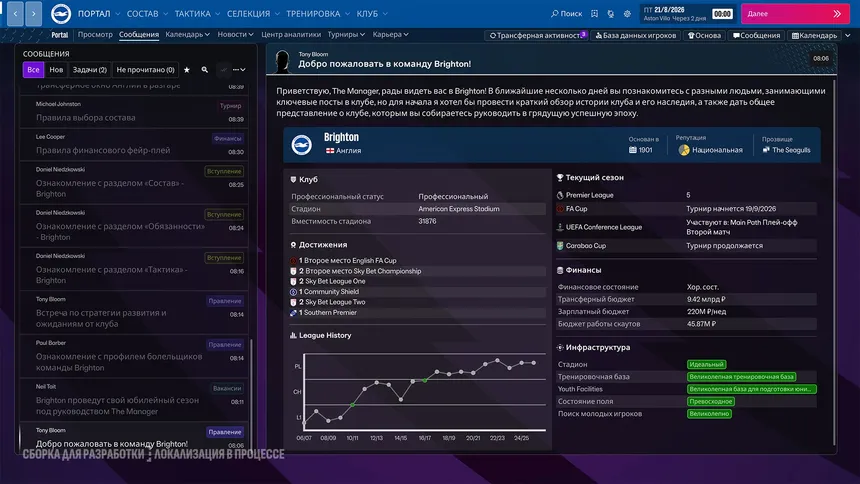Open message Ознакомление с разделом «Состав»
Image resolution: width=860 pixels, height=484 pixels.
pyautogui.click(x=134, y=182)
